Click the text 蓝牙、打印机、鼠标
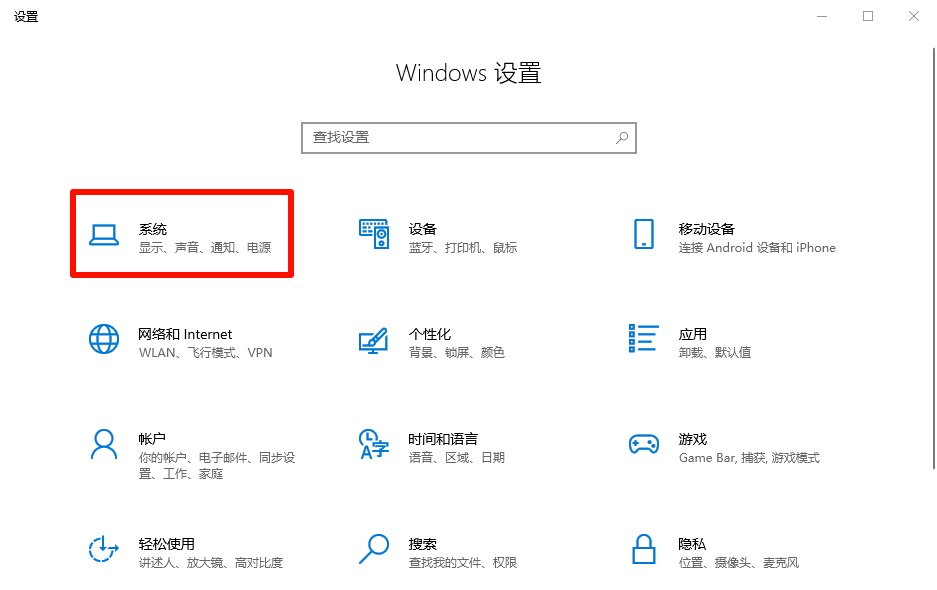This screenshot has height=590, width=937. [463, 247]
